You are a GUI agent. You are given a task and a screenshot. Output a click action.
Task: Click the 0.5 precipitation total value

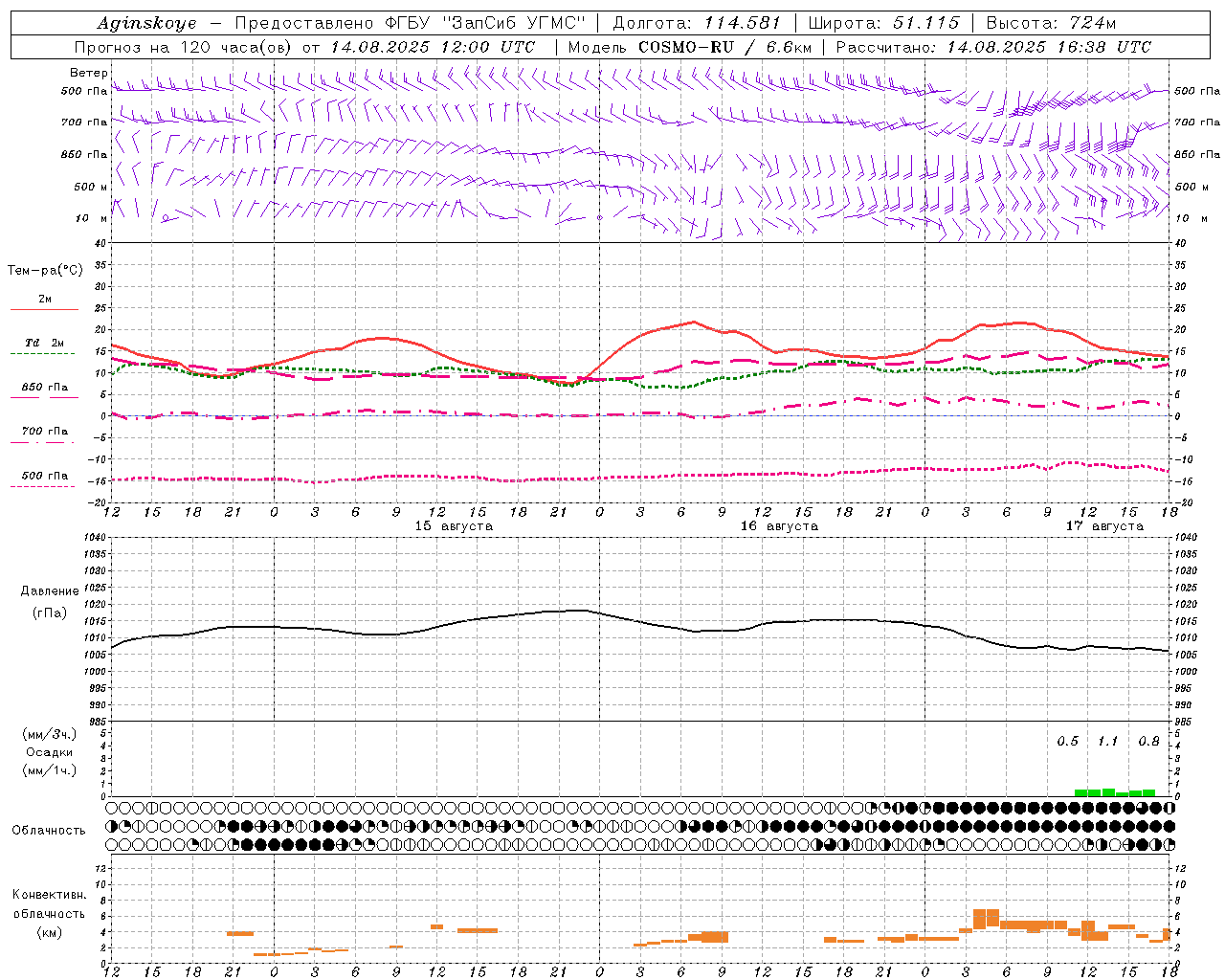coord(1067,742)
